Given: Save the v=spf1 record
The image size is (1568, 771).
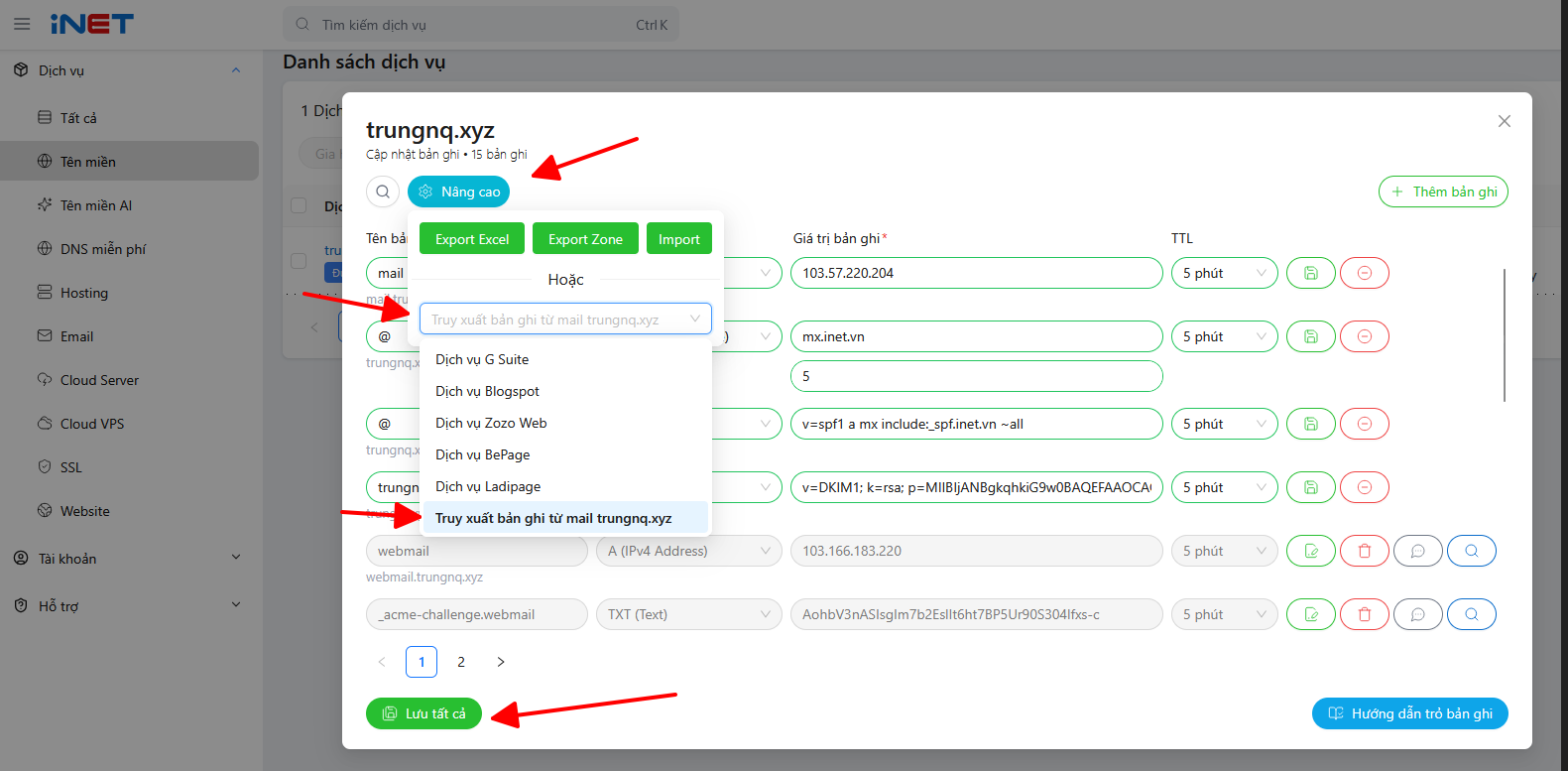Looking at the screenshot, I should [x=1311, y=424].
